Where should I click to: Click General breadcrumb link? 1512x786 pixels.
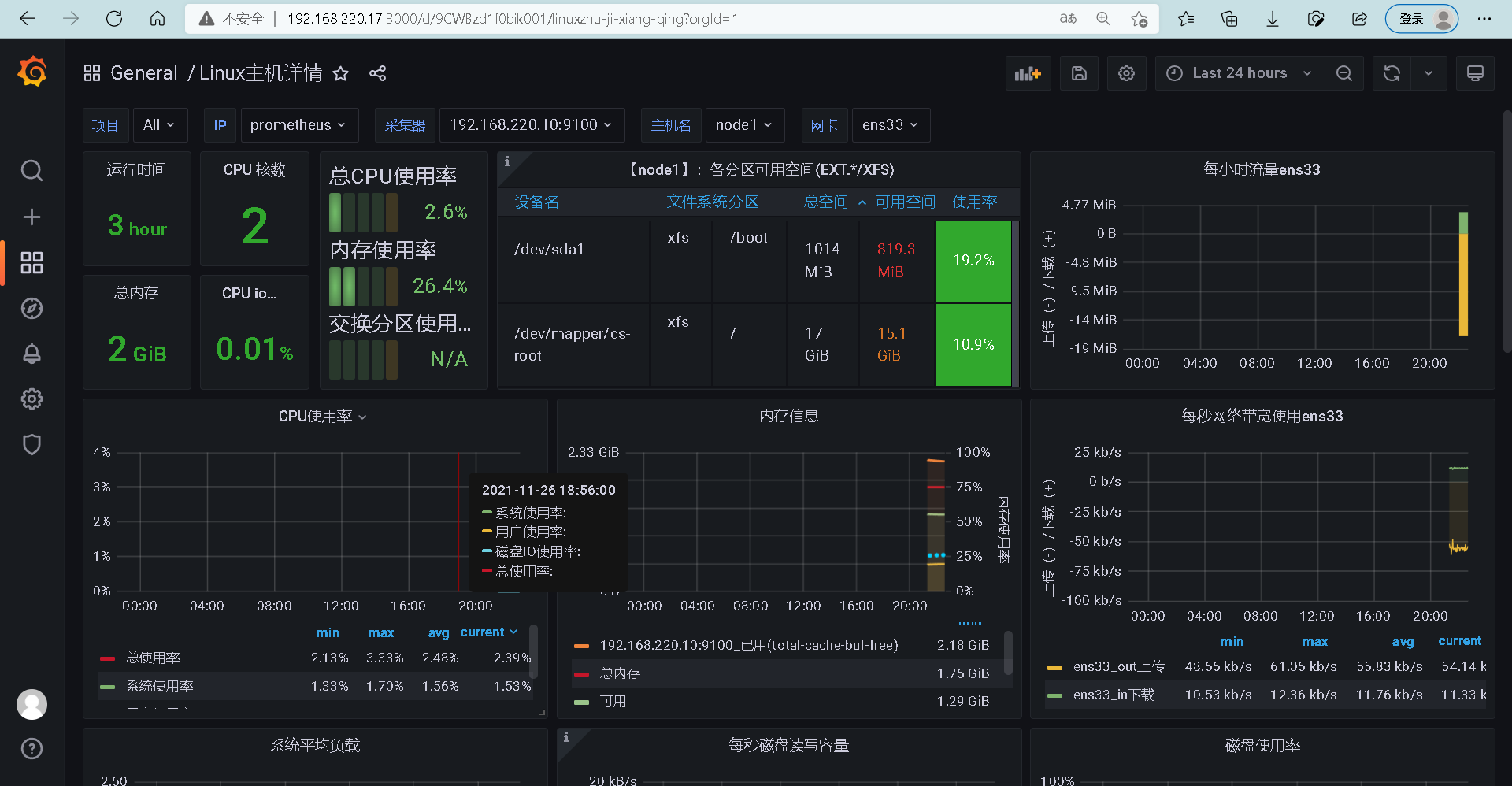[x=143, y=73]
